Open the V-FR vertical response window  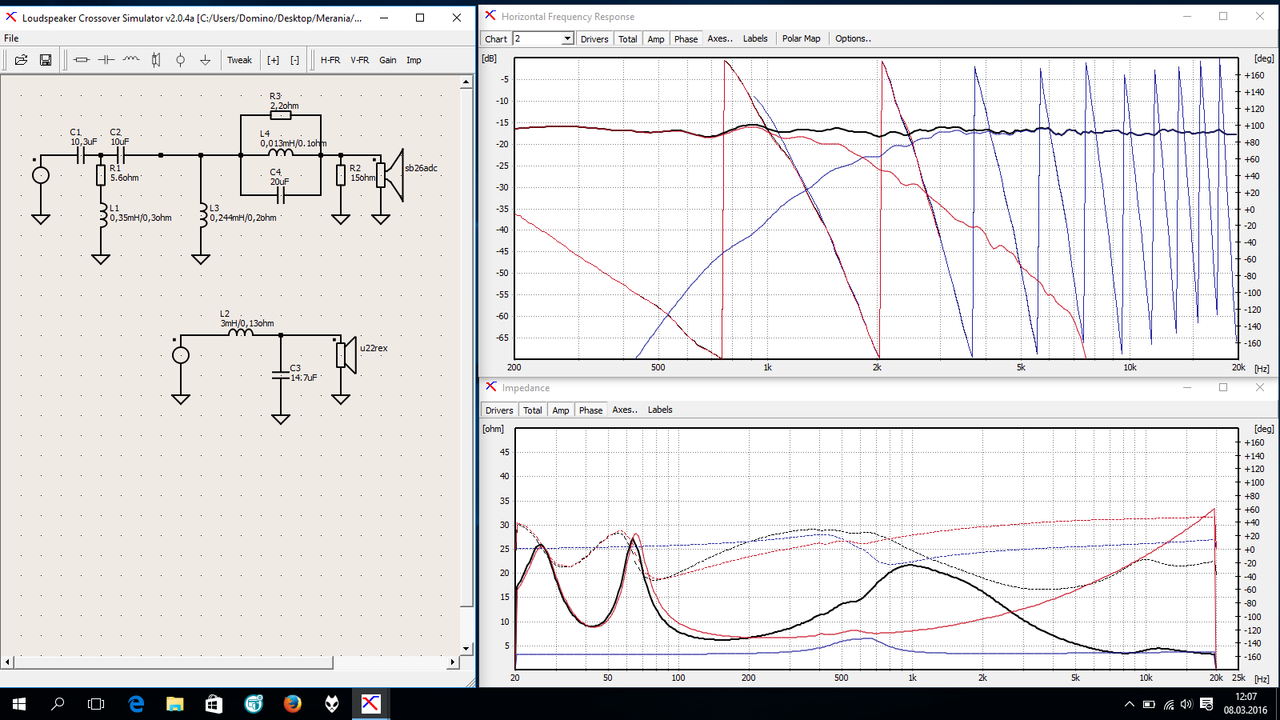pos(359,60)
